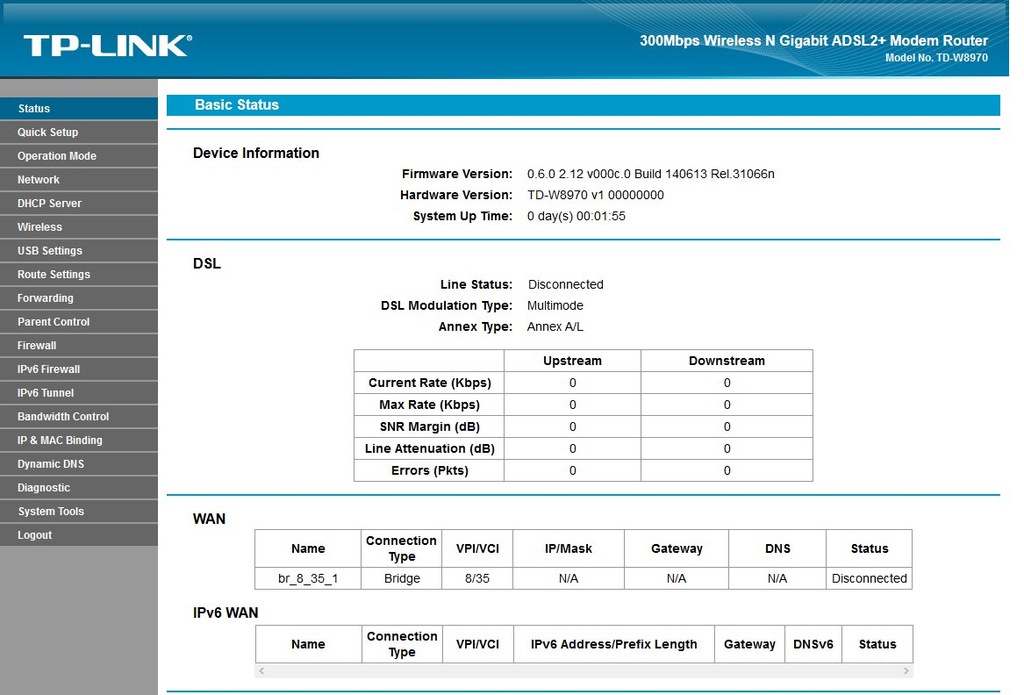The width and height of the screenshot is (1024, 695).
Task: Open System Tools menu
Action: [x=78, y=511]
